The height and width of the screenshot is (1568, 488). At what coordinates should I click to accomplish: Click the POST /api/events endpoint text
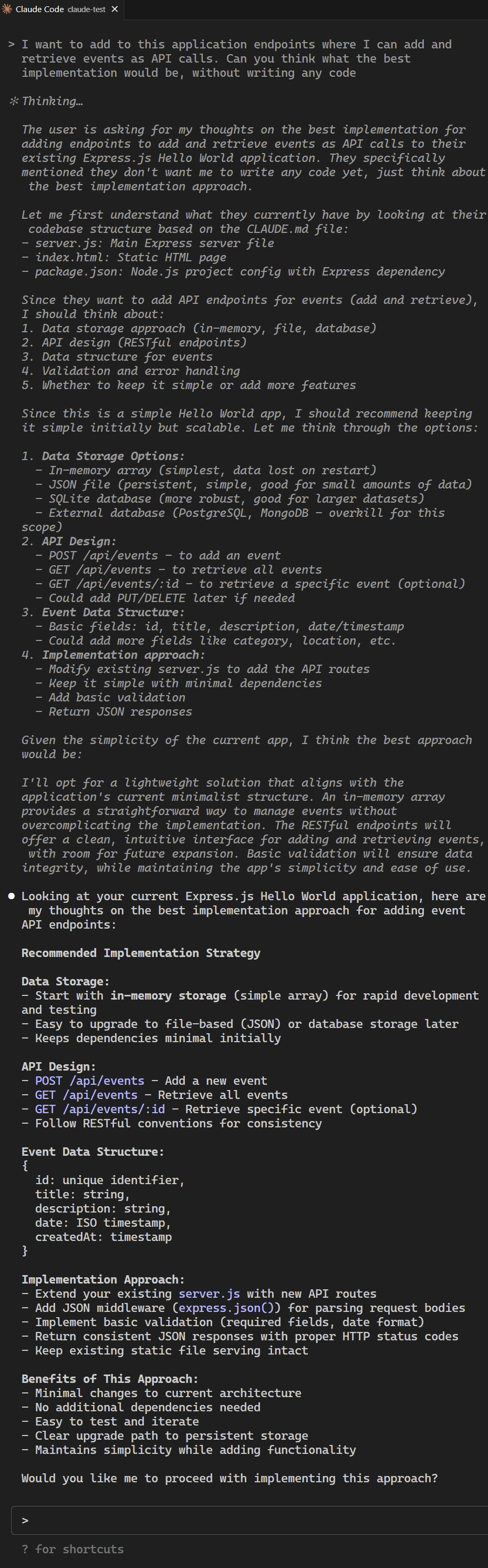[x=89, y=1080]
